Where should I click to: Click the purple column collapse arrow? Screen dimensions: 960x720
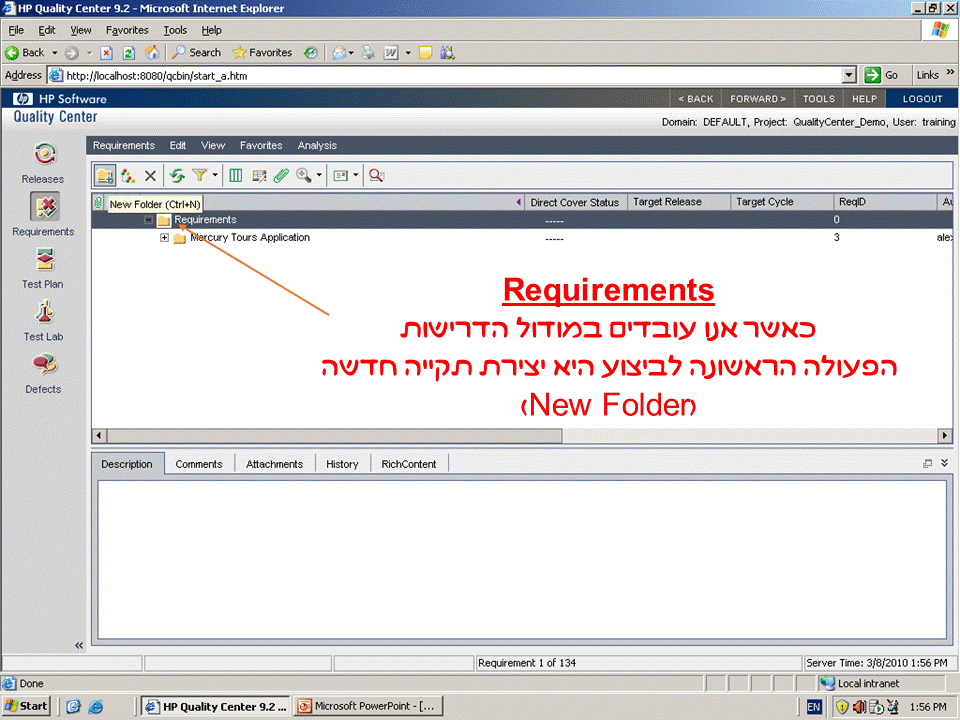(519, 202)
